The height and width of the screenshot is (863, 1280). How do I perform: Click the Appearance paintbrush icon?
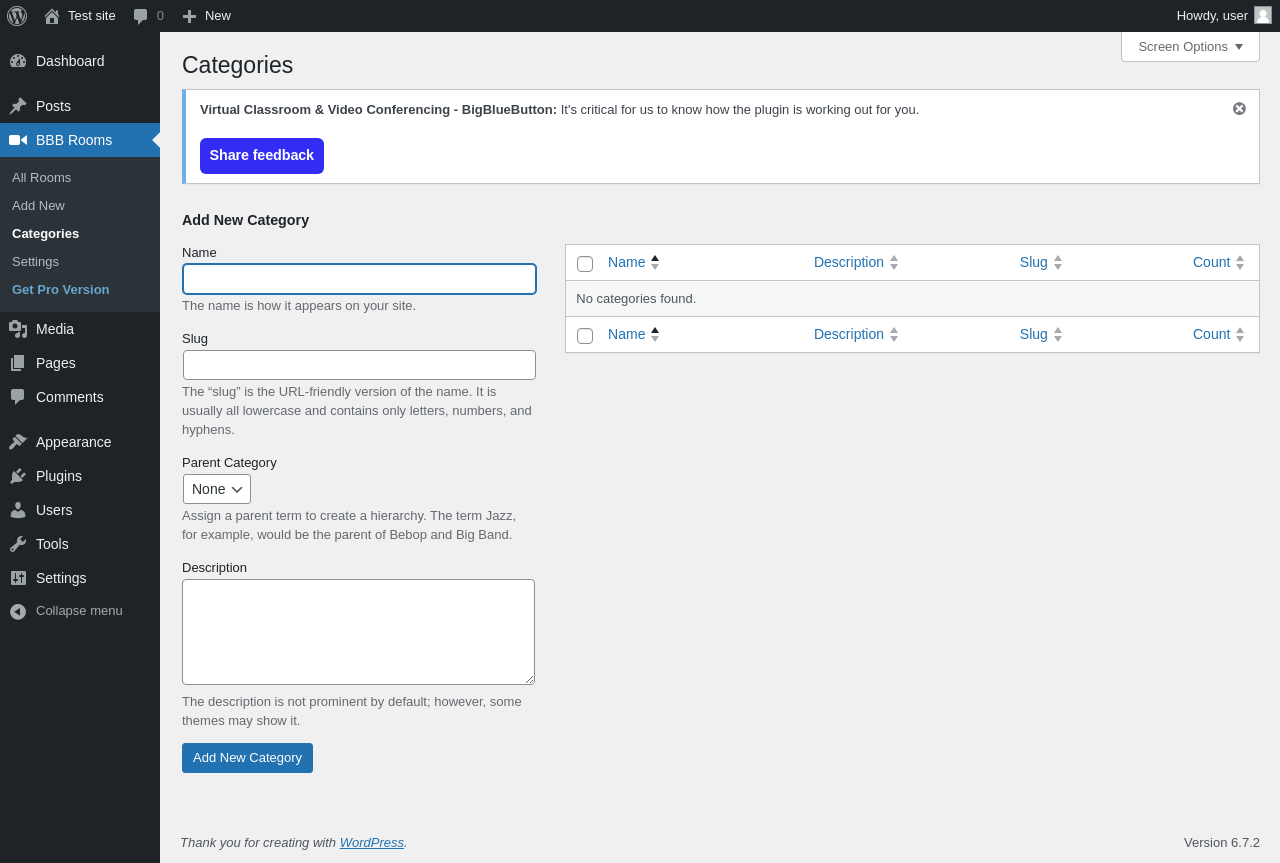[18, 442]
